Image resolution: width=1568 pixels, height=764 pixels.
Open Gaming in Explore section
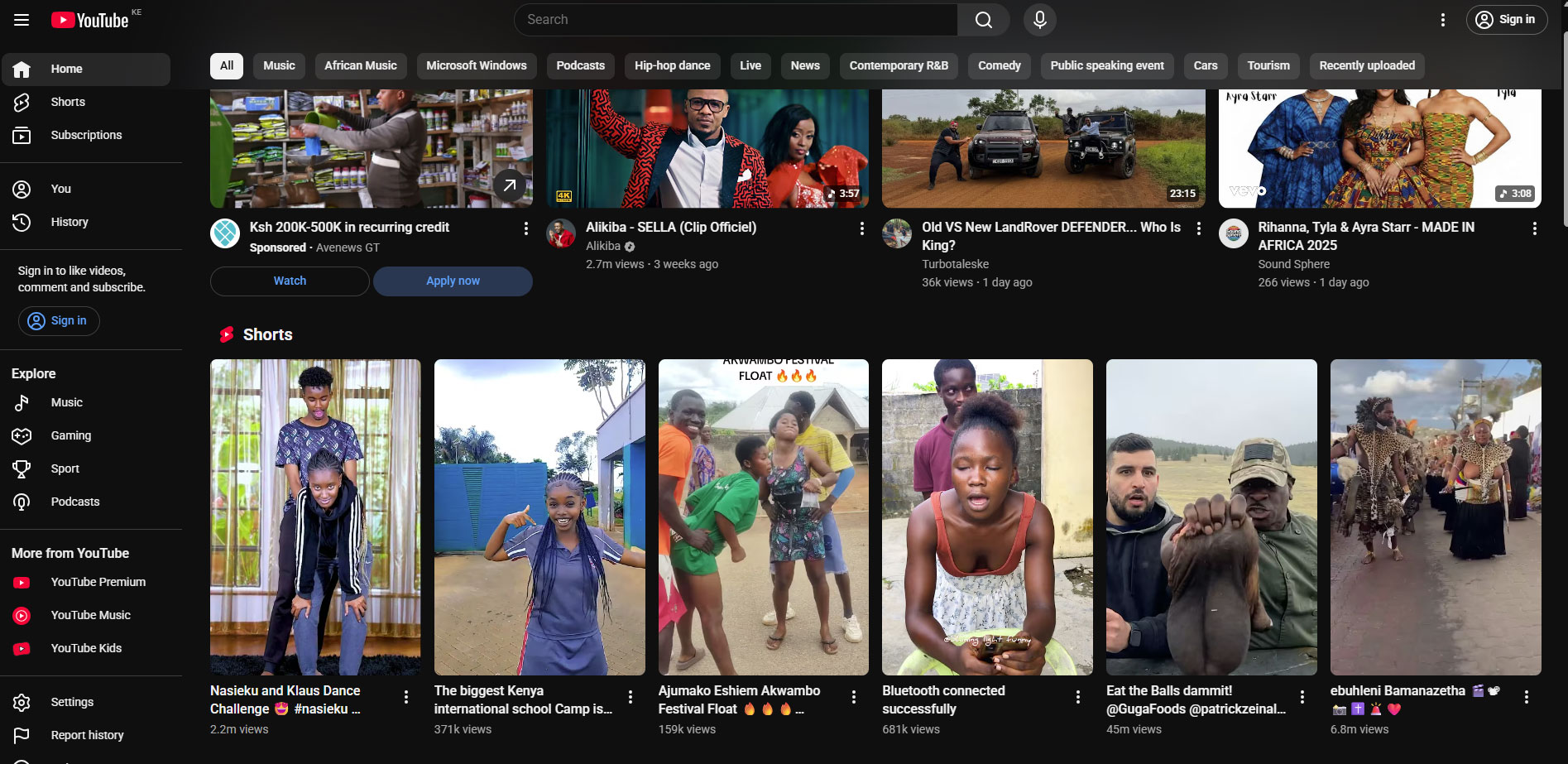pos(71,435)
